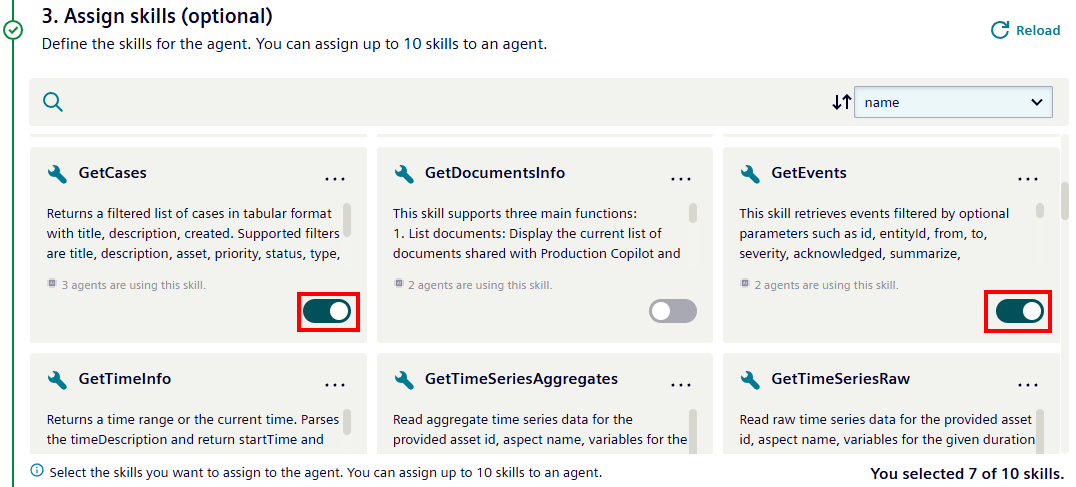Click the search magnifier icon
The height and width of the screenshot is (487, 1076).
click(53, 102)
